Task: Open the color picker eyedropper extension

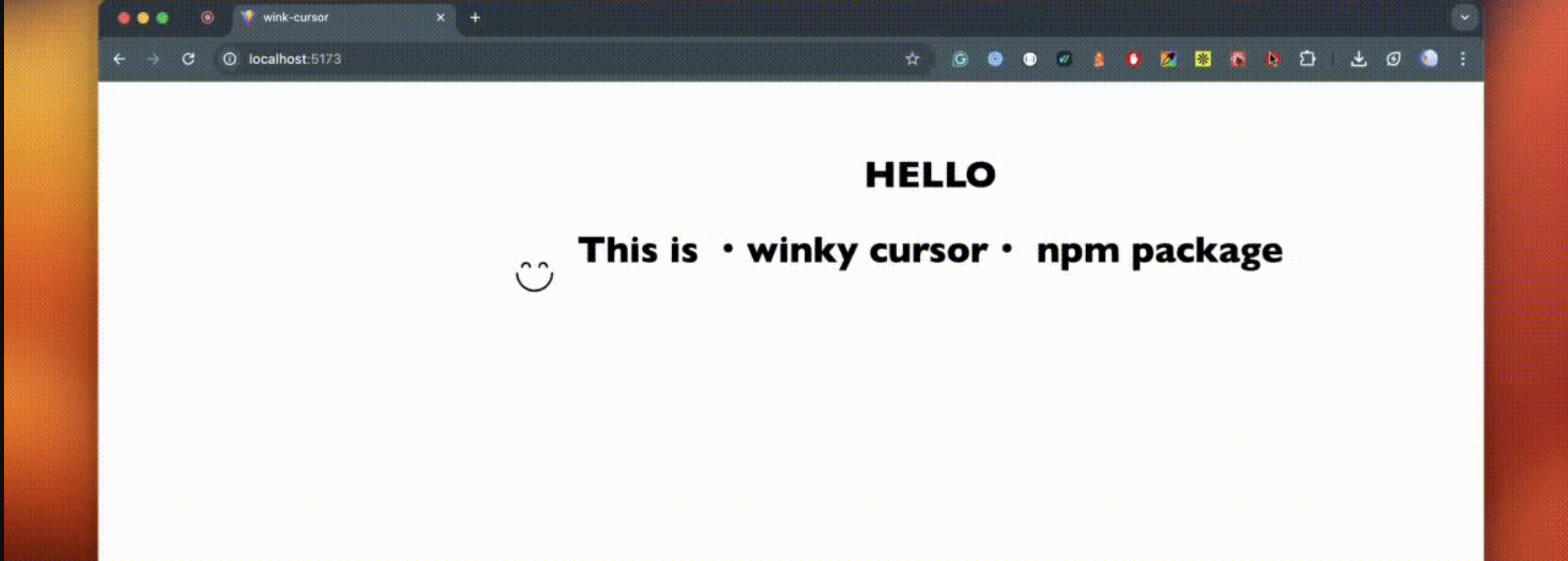Action: 1168,59
